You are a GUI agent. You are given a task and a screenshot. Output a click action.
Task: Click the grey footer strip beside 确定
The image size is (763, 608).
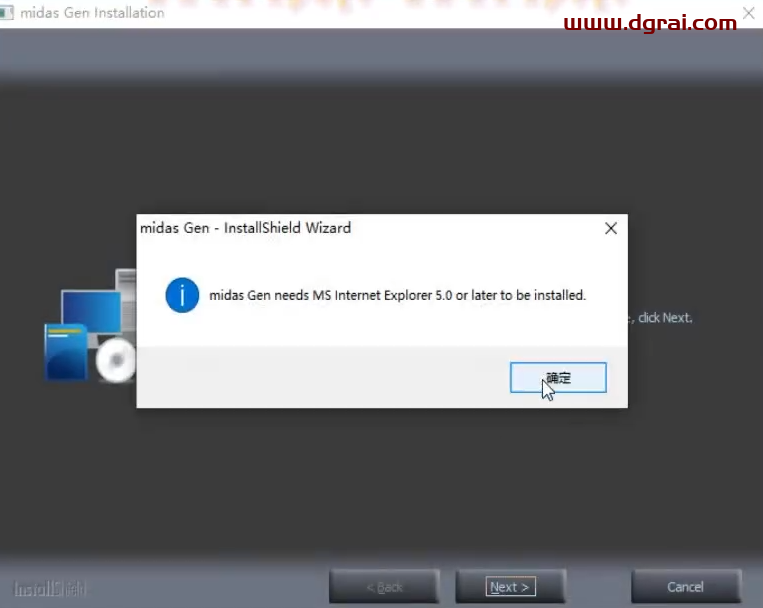click(320, 377)
